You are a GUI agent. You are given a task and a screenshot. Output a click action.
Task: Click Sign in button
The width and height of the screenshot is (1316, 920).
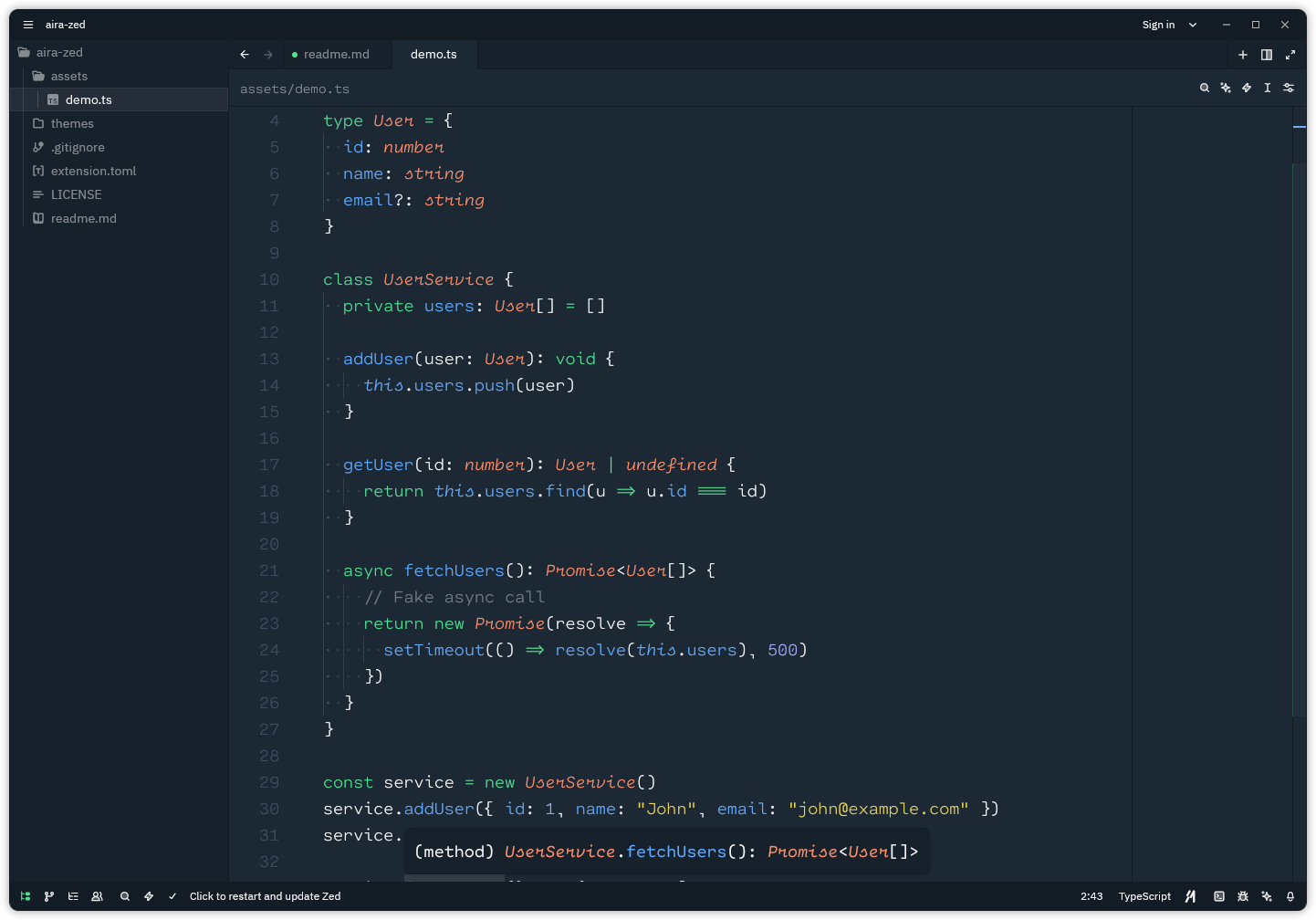click(x=1158, y=25)
